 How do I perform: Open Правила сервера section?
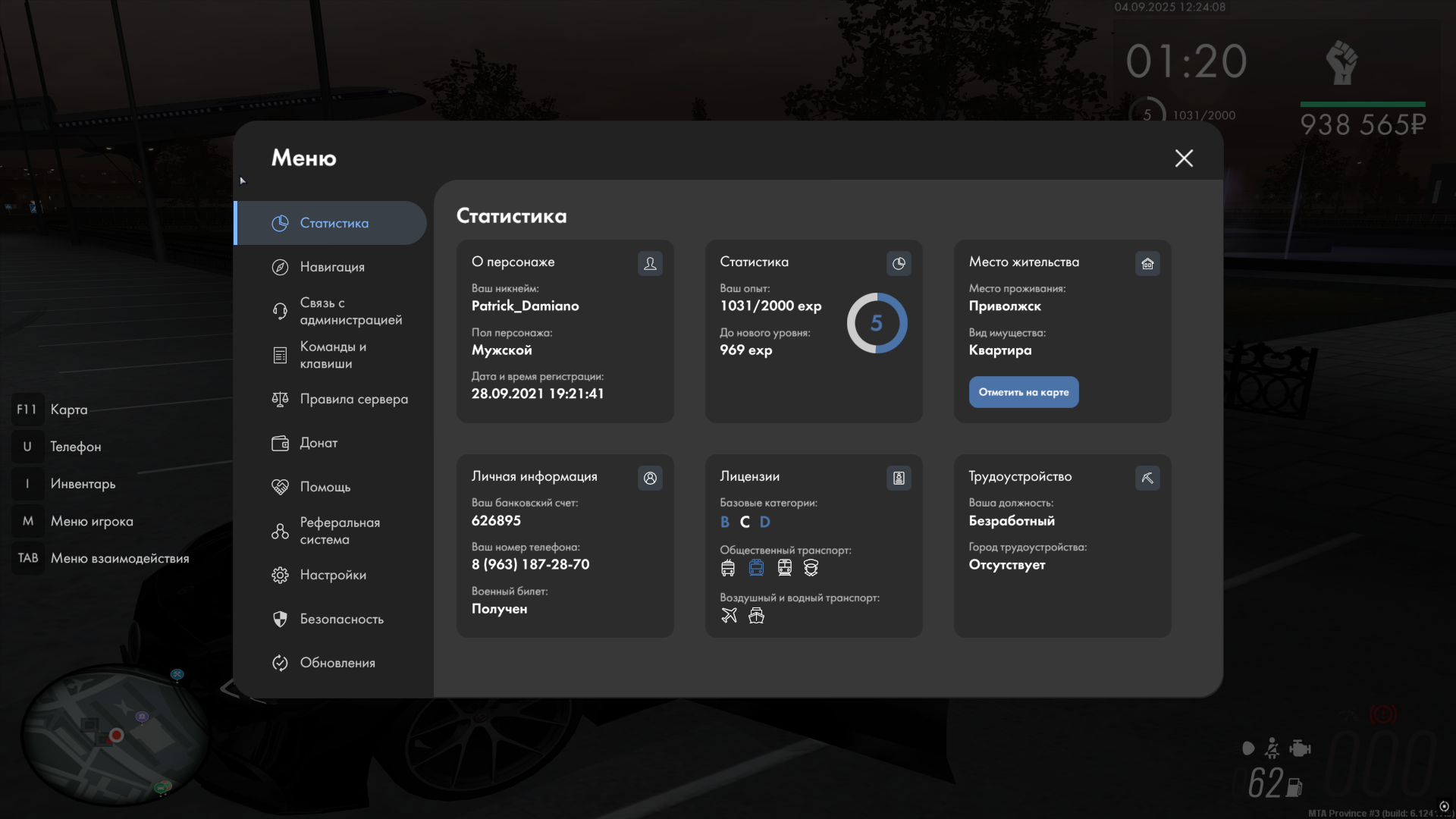[x=353, y=399]
